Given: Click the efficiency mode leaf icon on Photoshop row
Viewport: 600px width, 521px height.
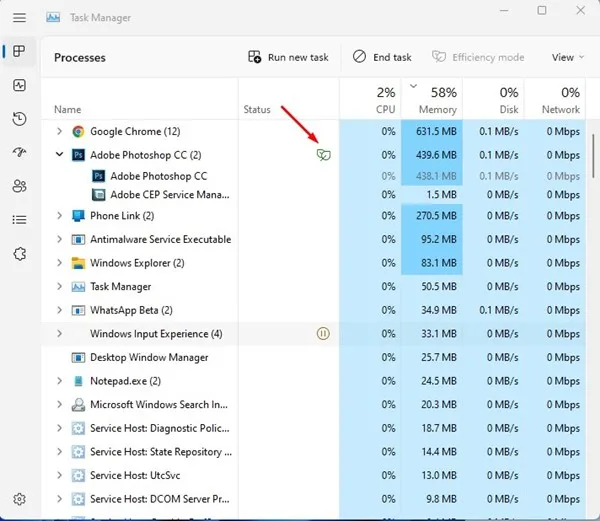Looking at the screenshot, I should (323, 155).
